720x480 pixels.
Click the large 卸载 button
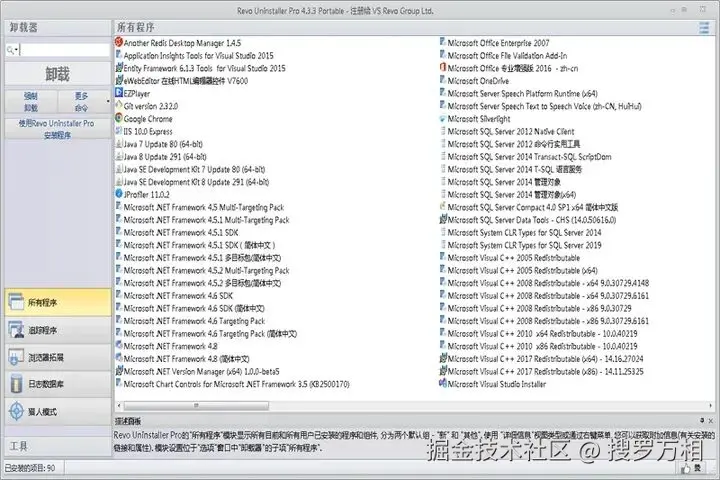[58, 74]
